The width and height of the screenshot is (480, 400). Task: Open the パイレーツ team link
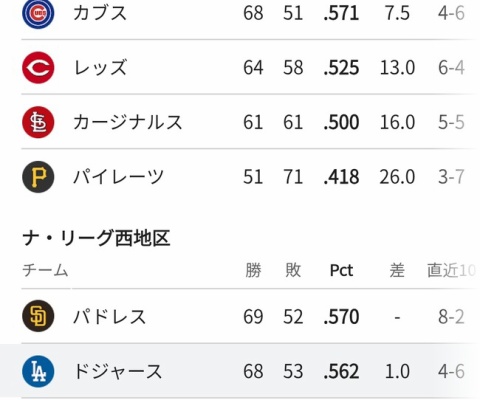coord(118,177)
